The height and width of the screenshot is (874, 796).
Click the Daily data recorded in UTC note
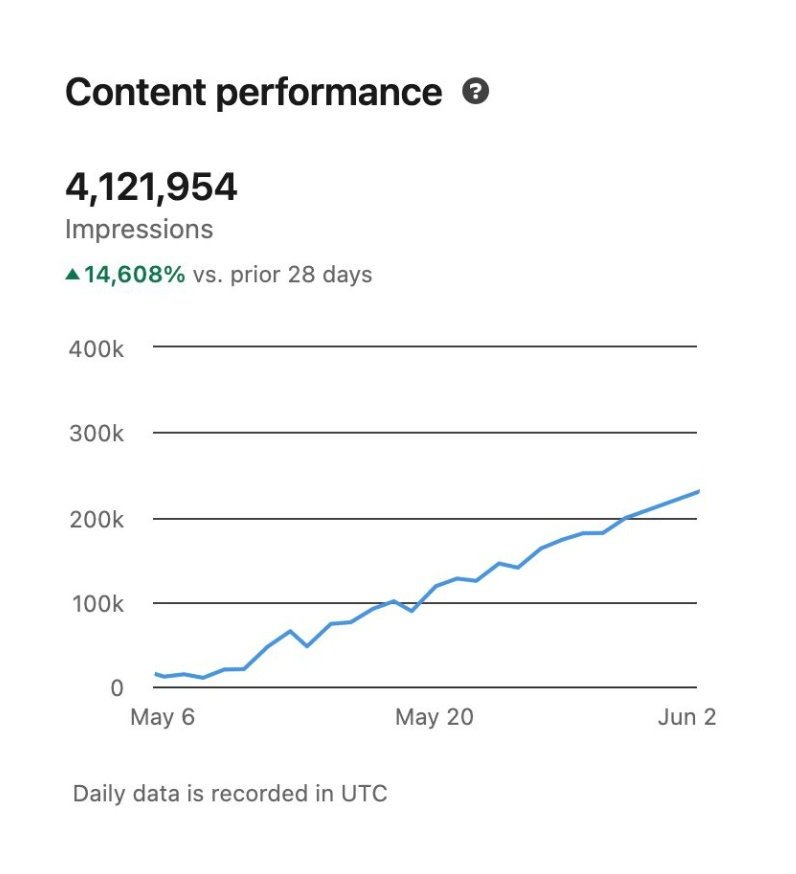230,794
